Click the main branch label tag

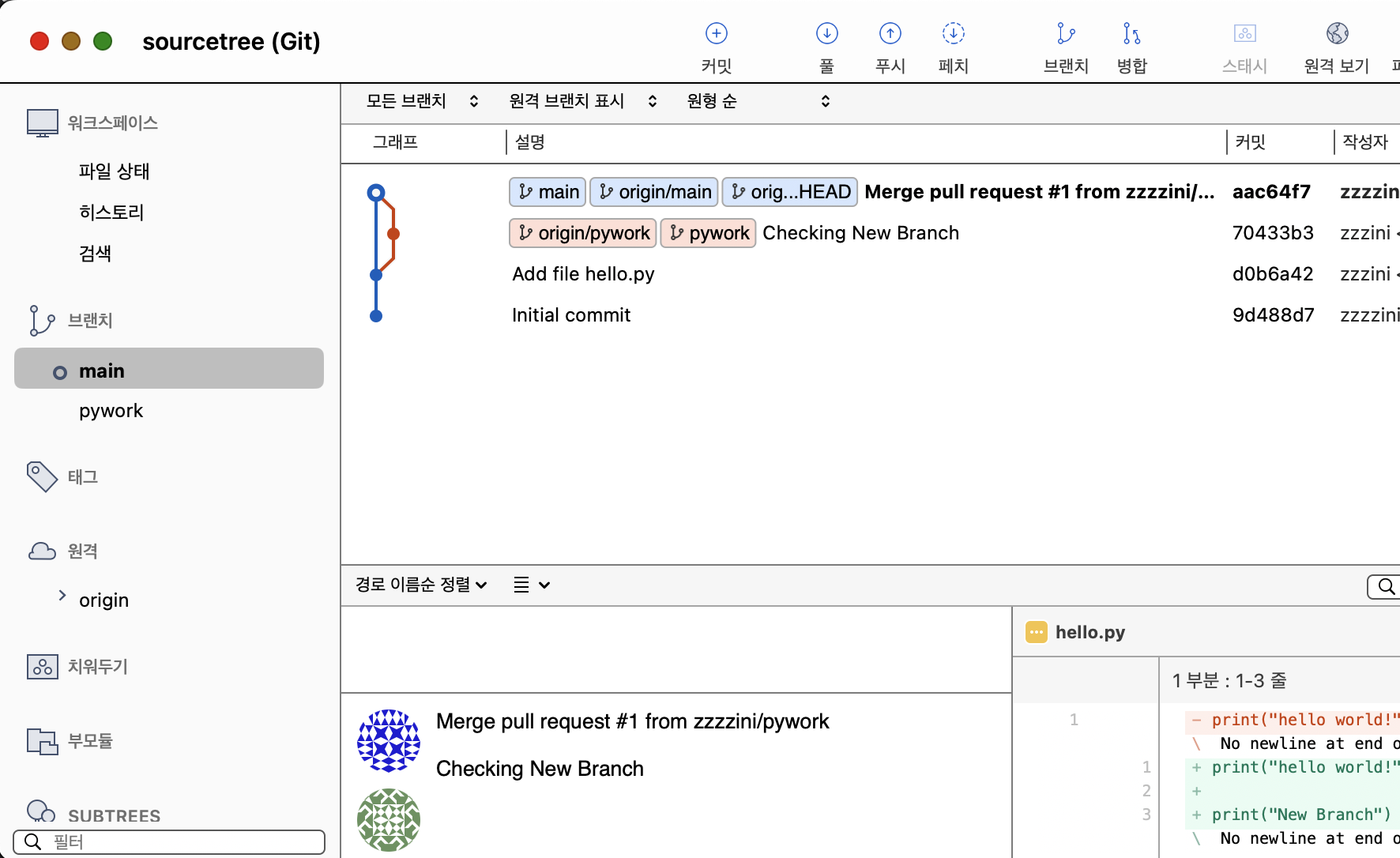click(x=548, y=192)
